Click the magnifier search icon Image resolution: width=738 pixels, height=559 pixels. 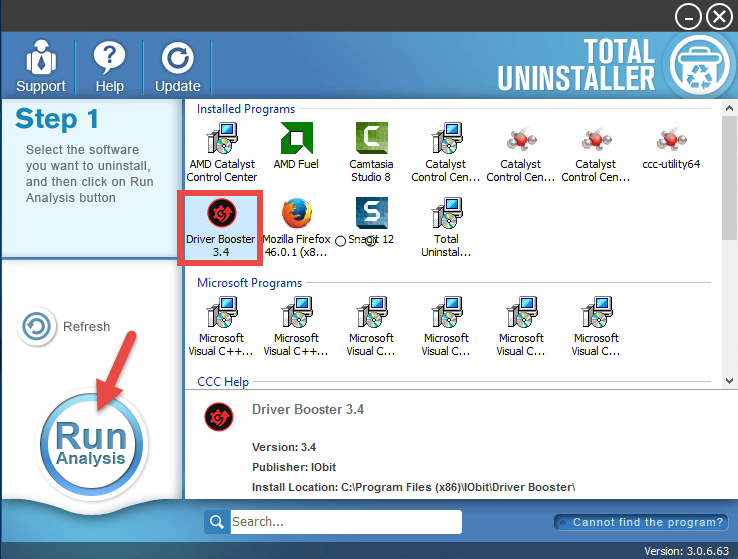click(x=217, y=522)
